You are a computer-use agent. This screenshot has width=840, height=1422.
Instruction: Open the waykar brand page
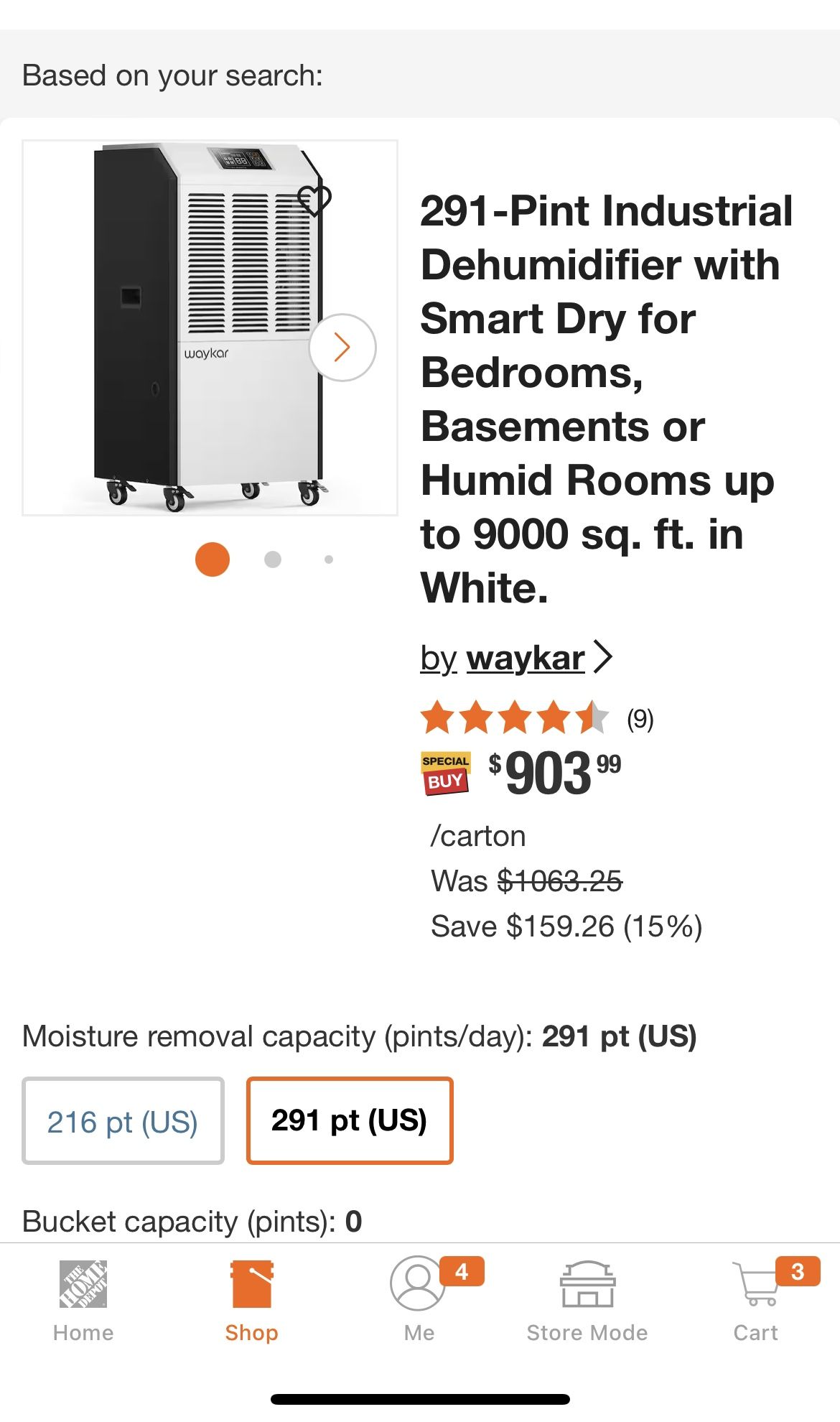point(525,658)
